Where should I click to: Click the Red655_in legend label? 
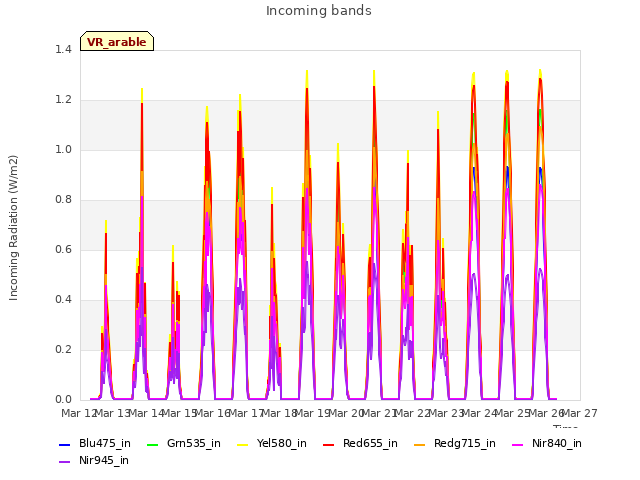pos(370,444)
